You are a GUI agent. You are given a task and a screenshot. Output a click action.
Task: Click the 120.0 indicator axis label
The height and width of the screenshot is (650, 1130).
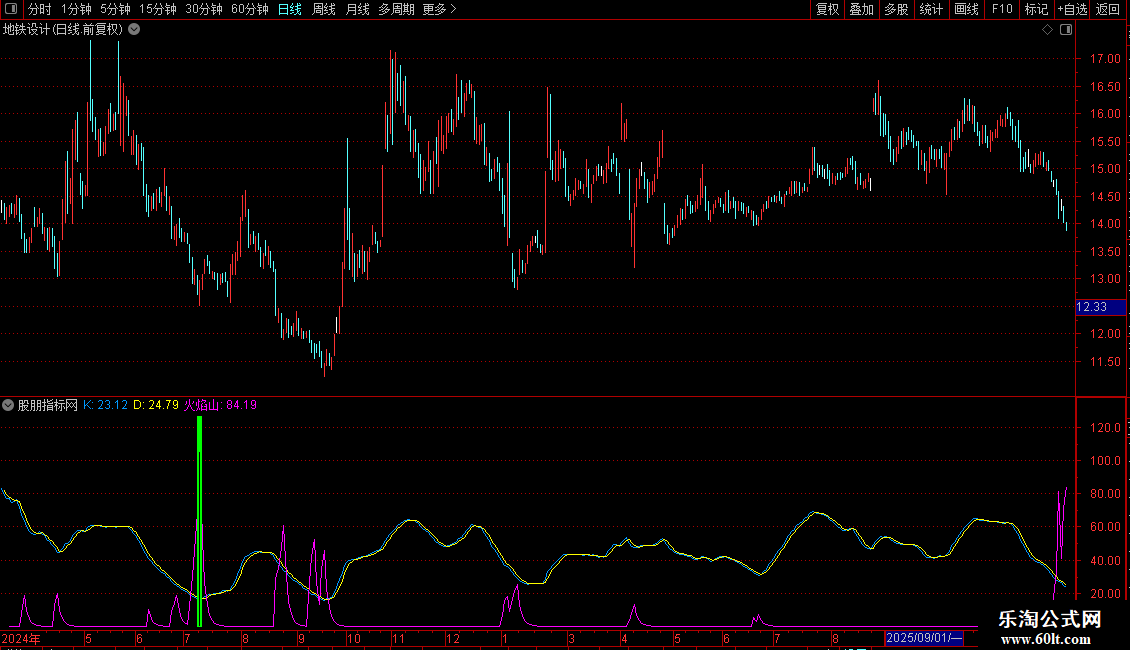pyautogui.click(x=1105, y=428)
